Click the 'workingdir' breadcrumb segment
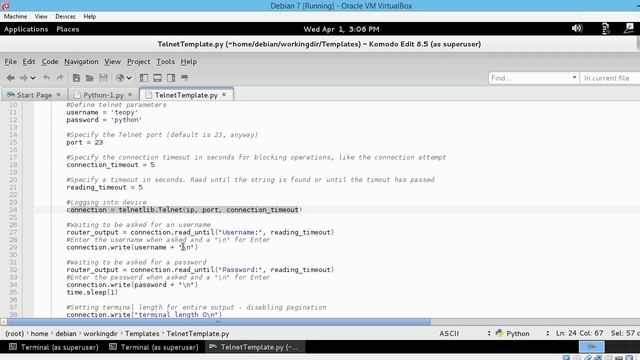Image resolution: width=640 pixels, height=360 pixels. (x=100, y=334)
